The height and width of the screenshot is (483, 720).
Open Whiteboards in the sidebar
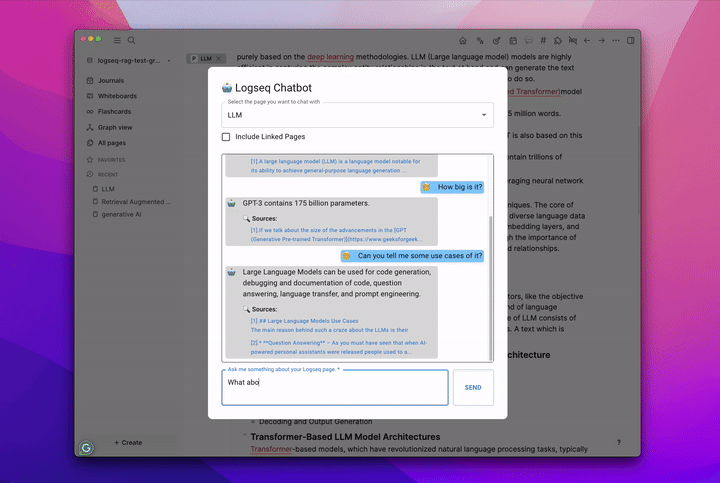tap(117, 96)
